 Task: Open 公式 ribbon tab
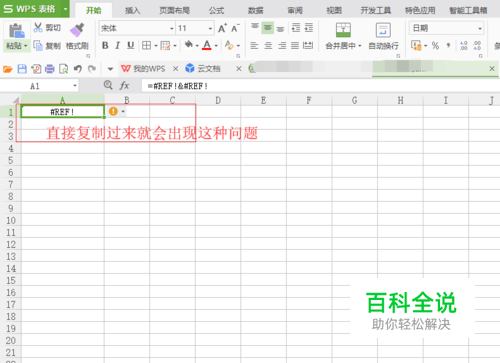click(x=216, y=10)
